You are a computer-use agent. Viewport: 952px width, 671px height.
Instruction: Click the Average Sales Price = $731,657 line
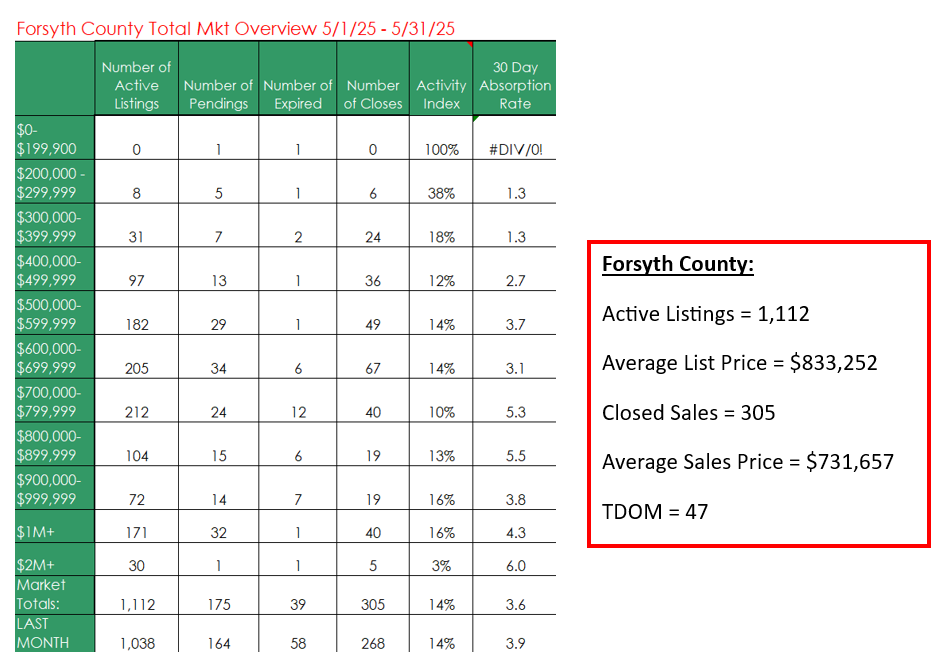(748, 462)
